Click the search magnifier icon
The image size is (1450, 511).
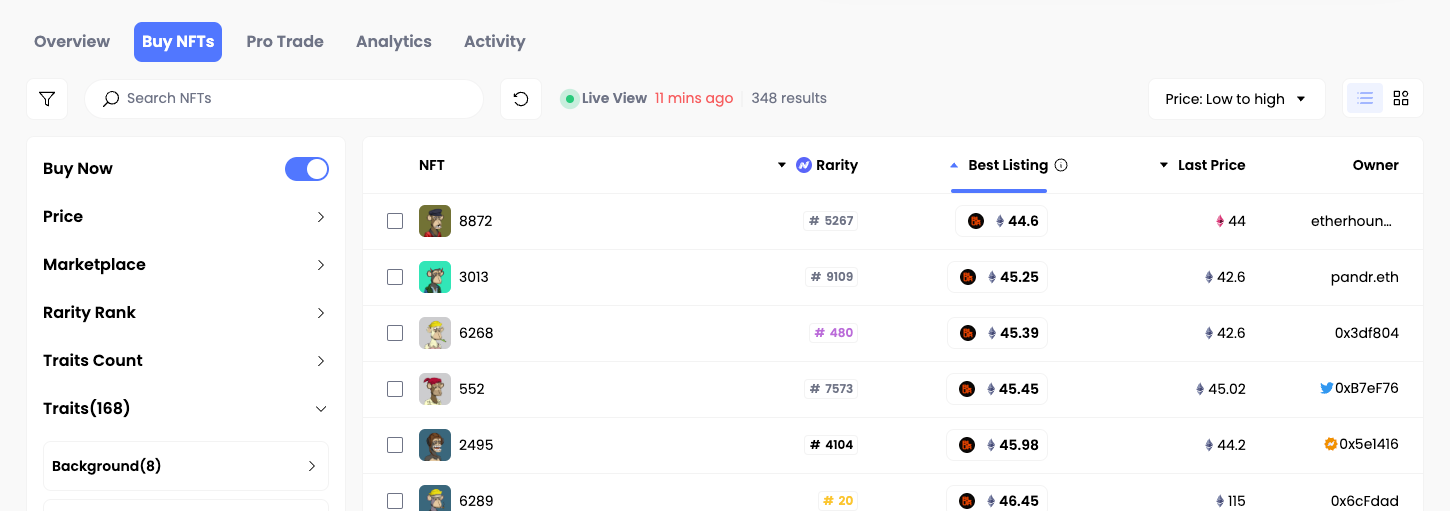click(111, 98)
